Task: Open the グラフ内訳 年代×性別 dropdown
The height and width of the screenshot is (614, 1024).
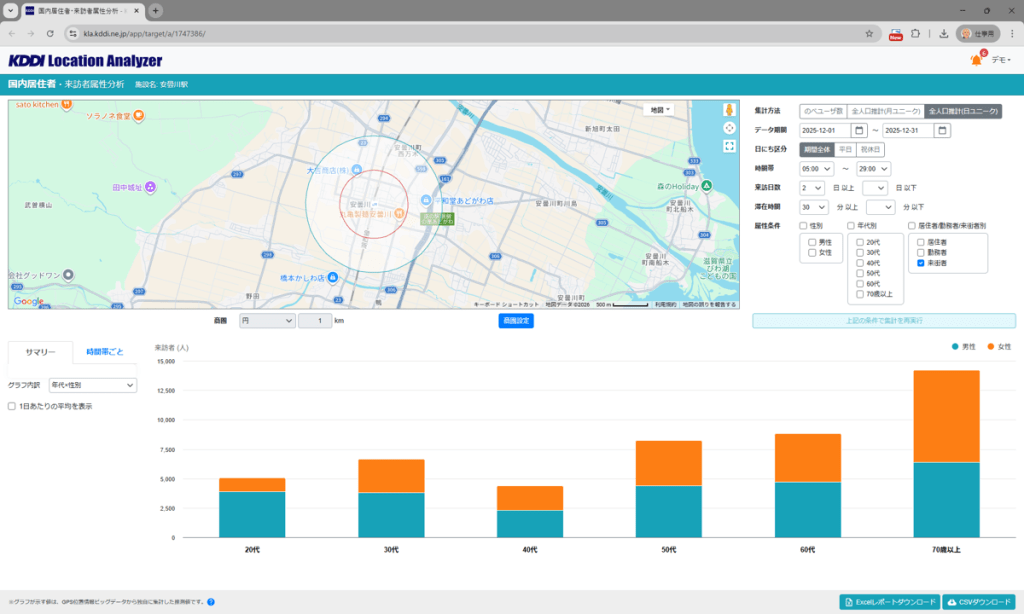Action: click(x=93, y=385)
